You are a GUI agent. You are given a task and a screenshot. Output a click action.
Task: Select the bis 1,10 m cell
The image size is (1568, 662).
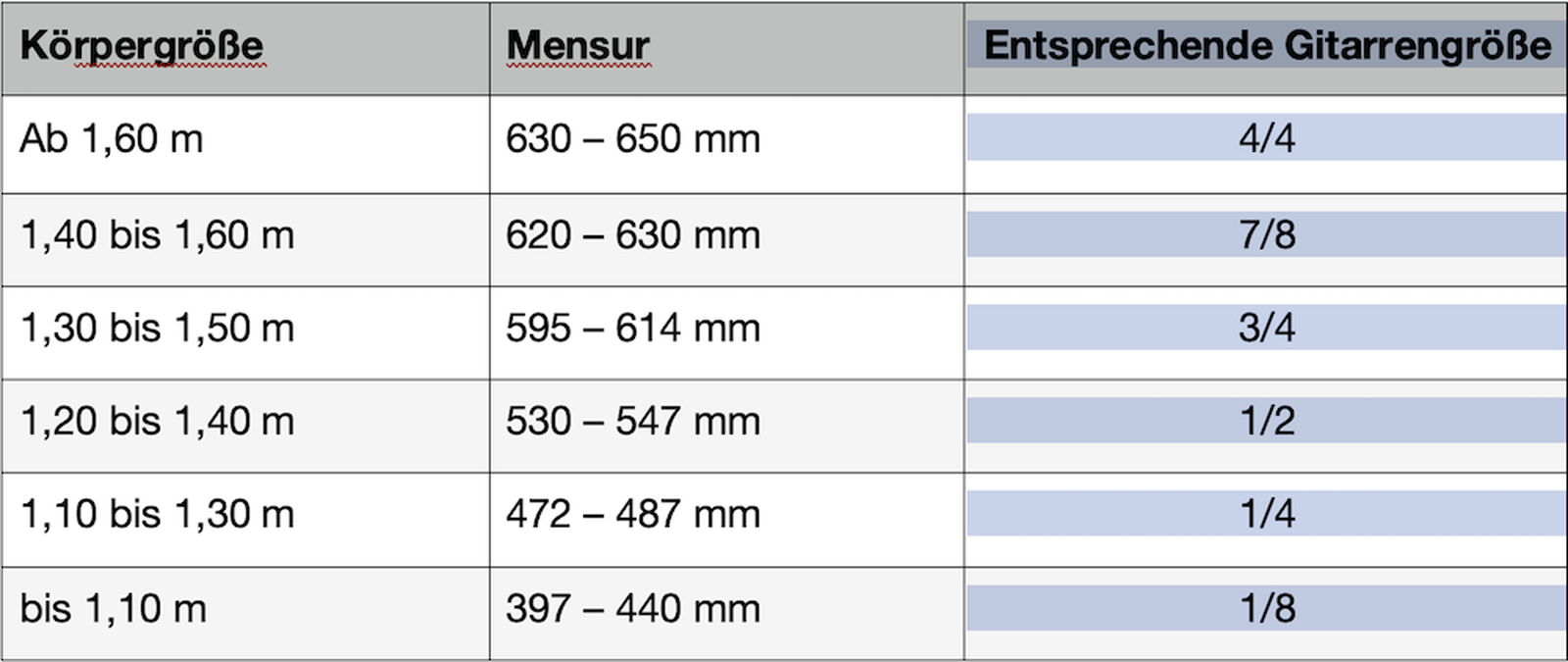114,609
